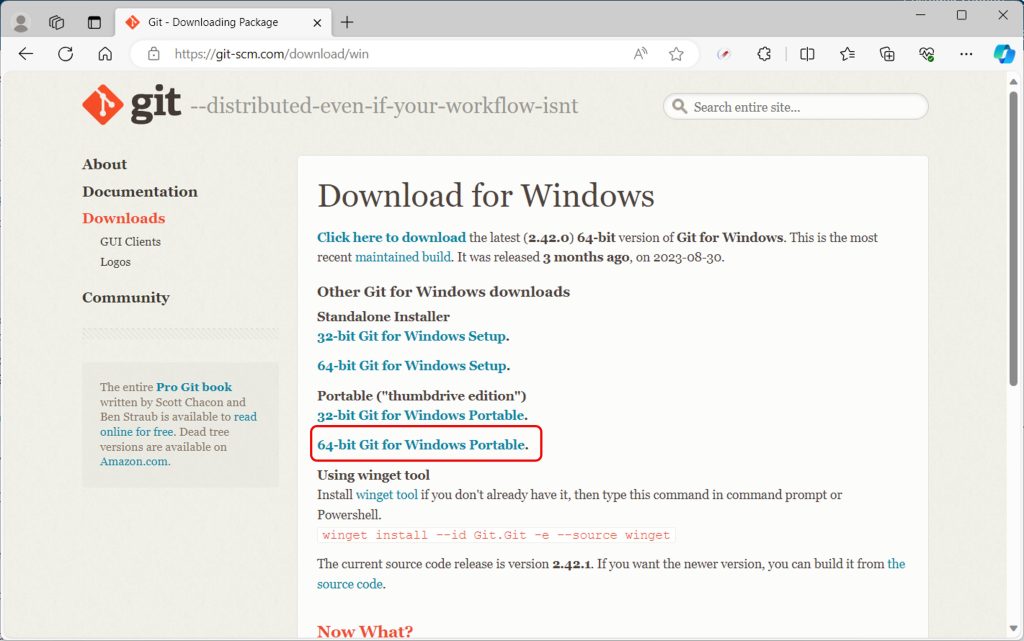Open the Collections icon in toolbar
The height and width of the screenshot is (641, 1024).
coord(887,54)
